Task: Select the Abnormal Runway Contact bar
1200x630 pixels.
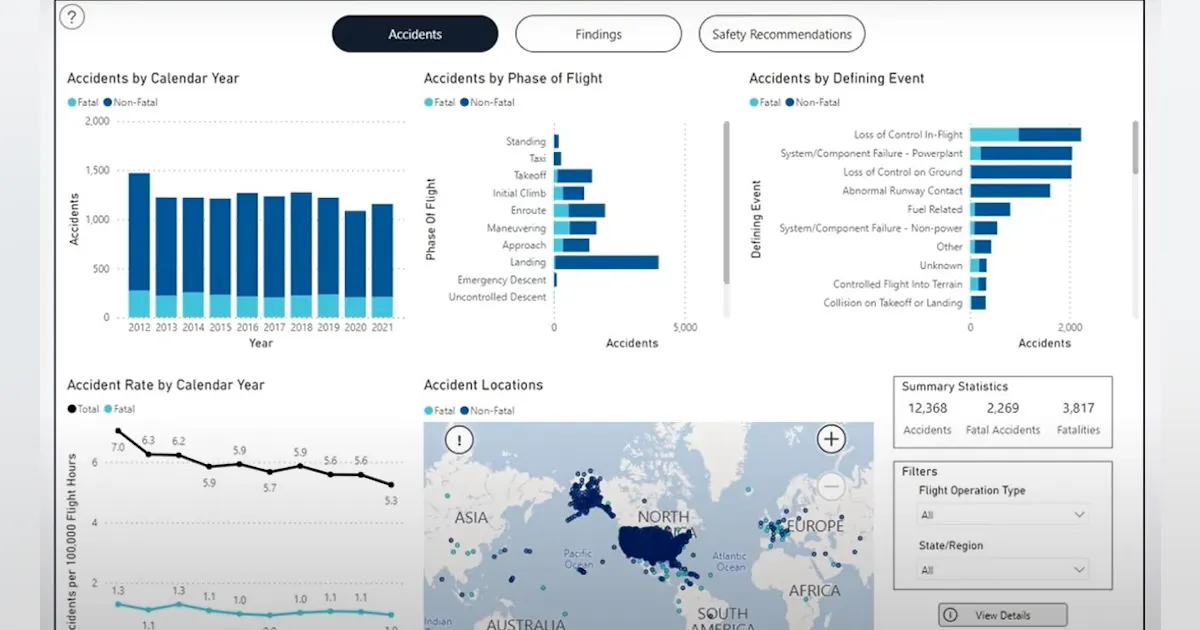Action: point(1010,190)
